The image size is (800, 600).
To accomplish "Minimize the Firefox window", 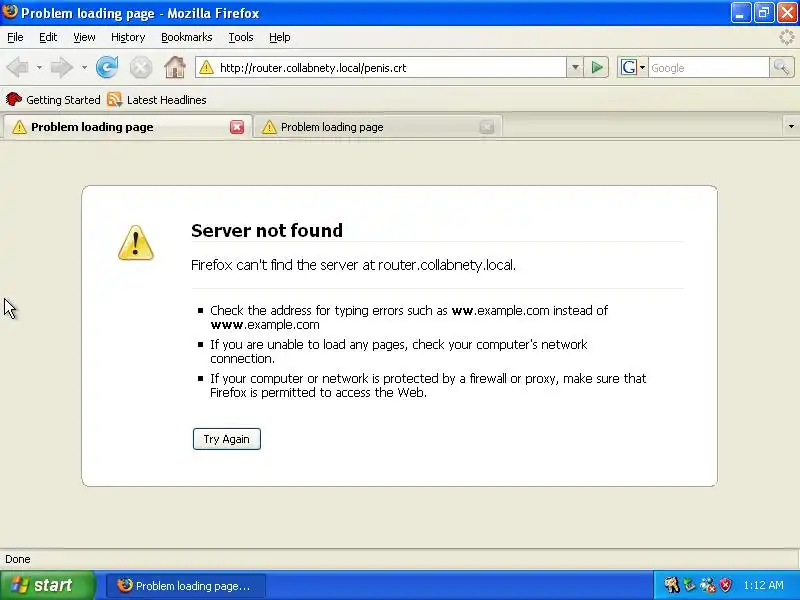I will [x=740, y=13].
